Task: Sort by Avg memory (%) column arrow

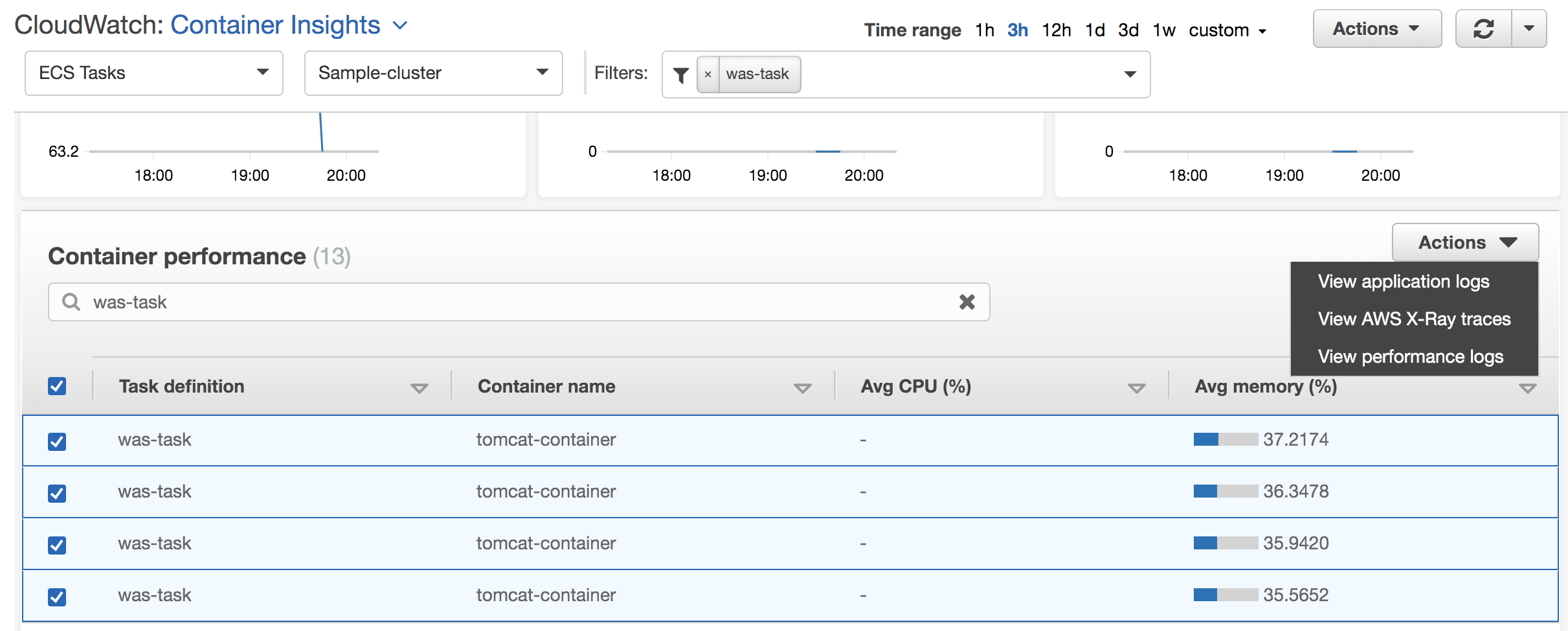Action: tap(1527, 389)
